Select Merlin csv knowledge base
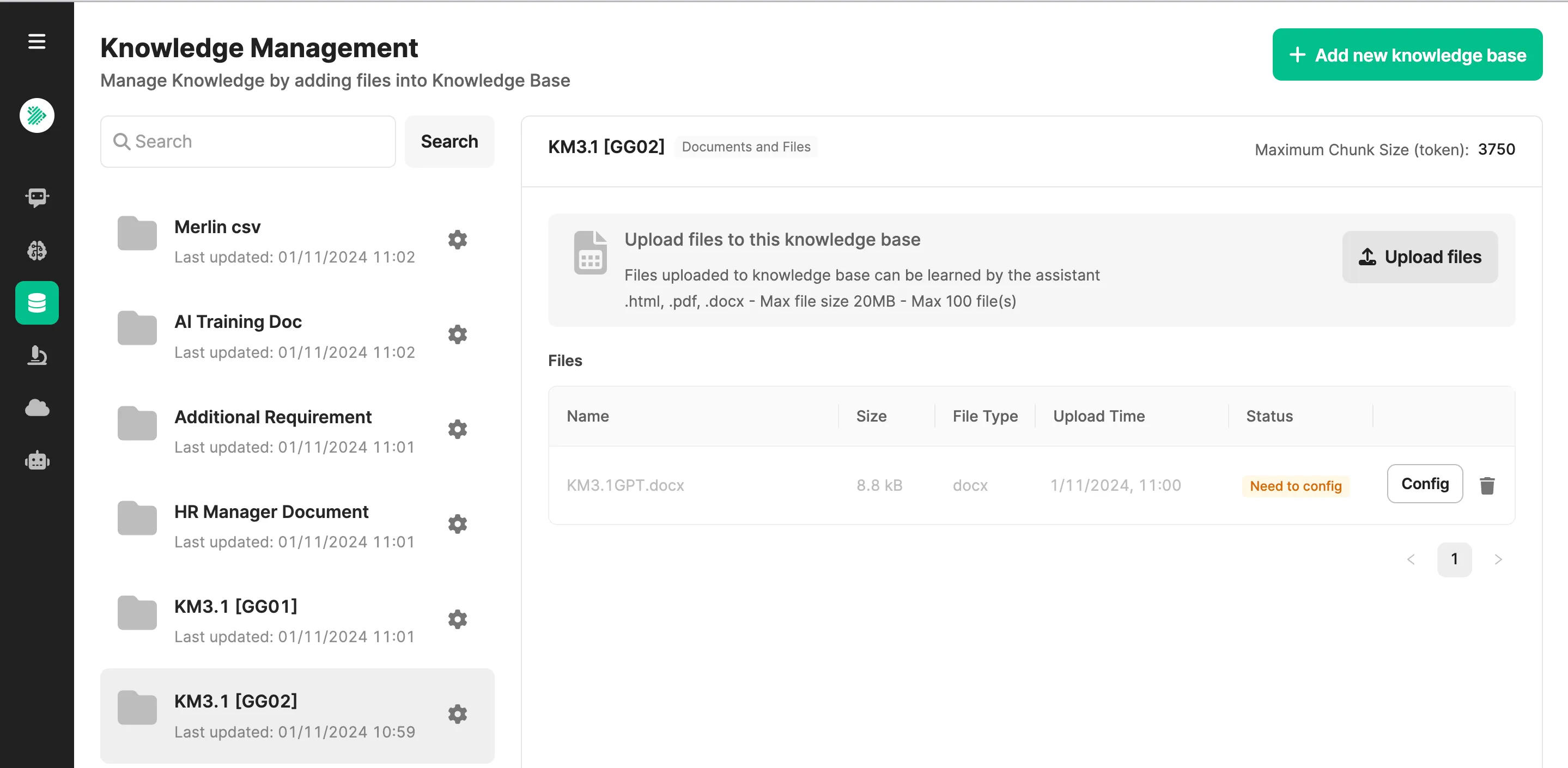 point(297,242)
